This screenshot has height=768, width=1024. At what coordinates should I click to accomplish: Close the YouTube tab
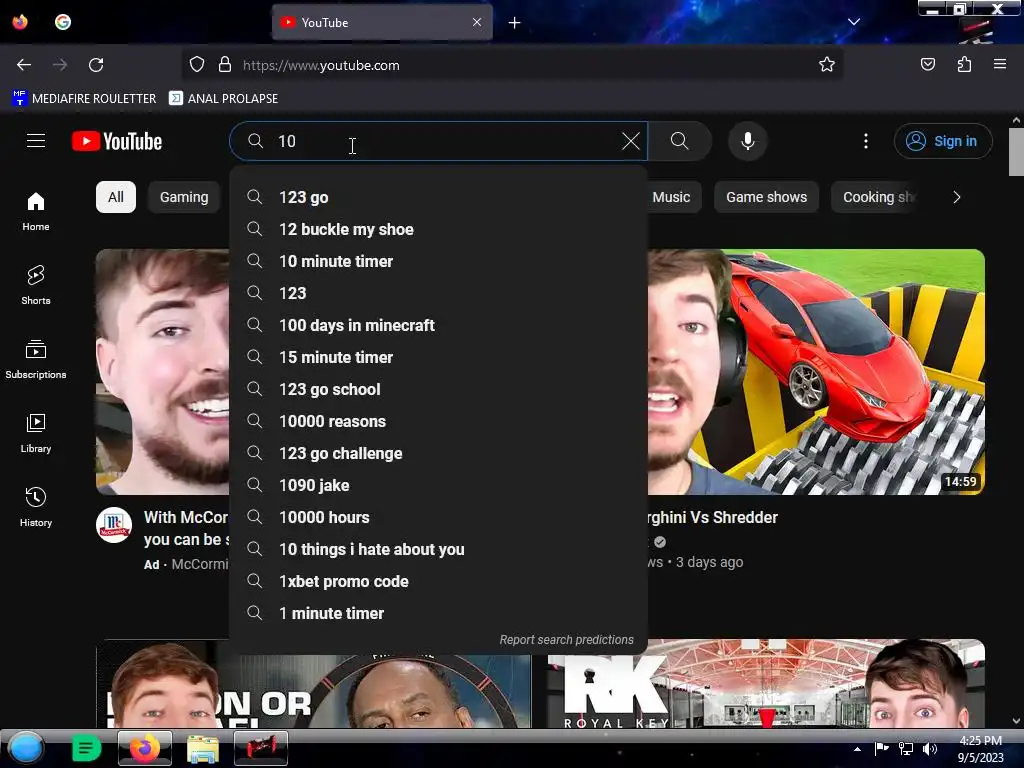tap(477, 22)
